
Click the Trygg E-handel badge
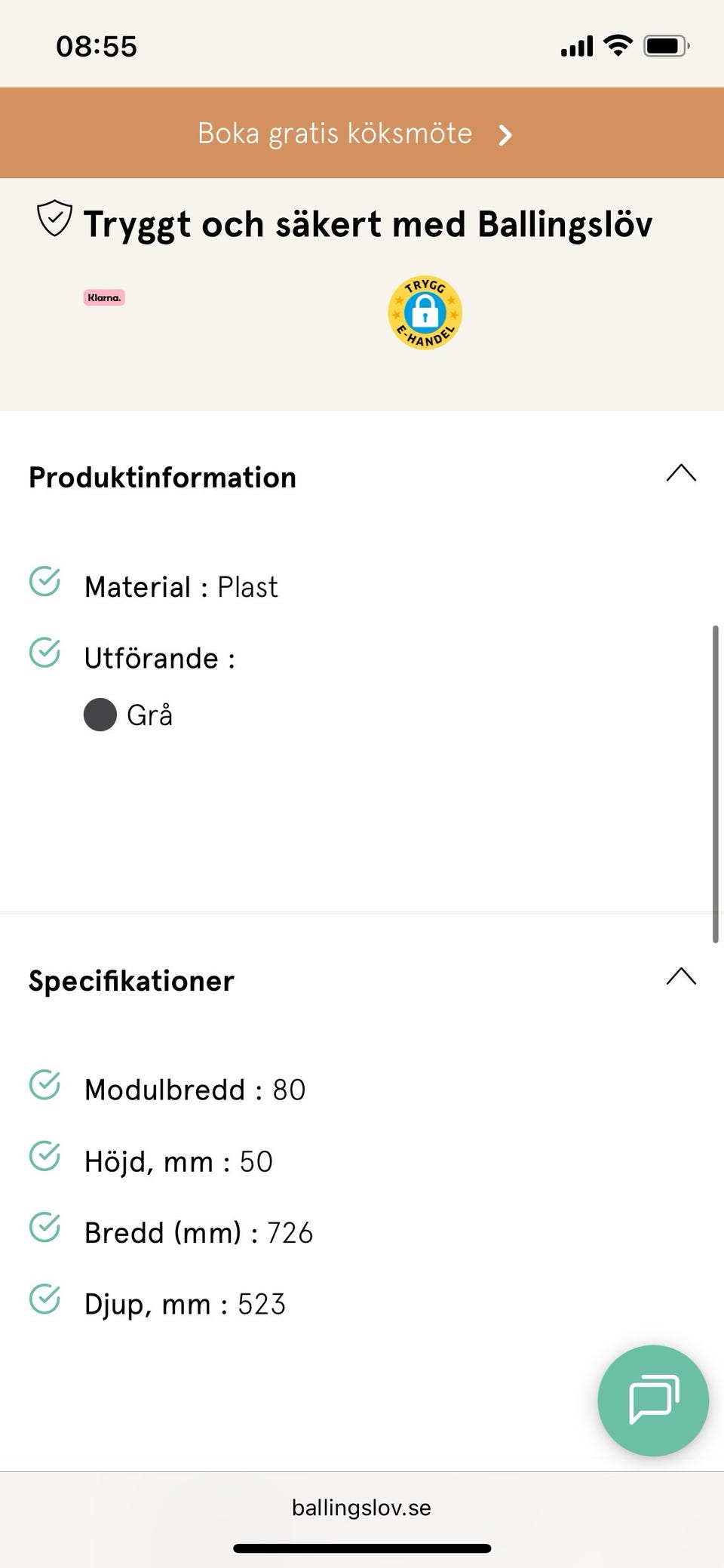click(425, 313)
